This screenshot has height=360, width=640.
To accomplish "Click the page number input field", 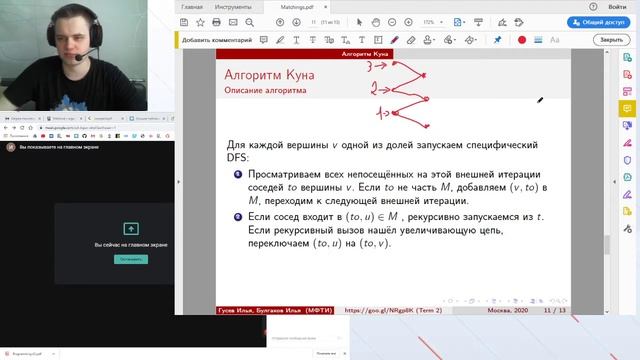I will [313, 22].
